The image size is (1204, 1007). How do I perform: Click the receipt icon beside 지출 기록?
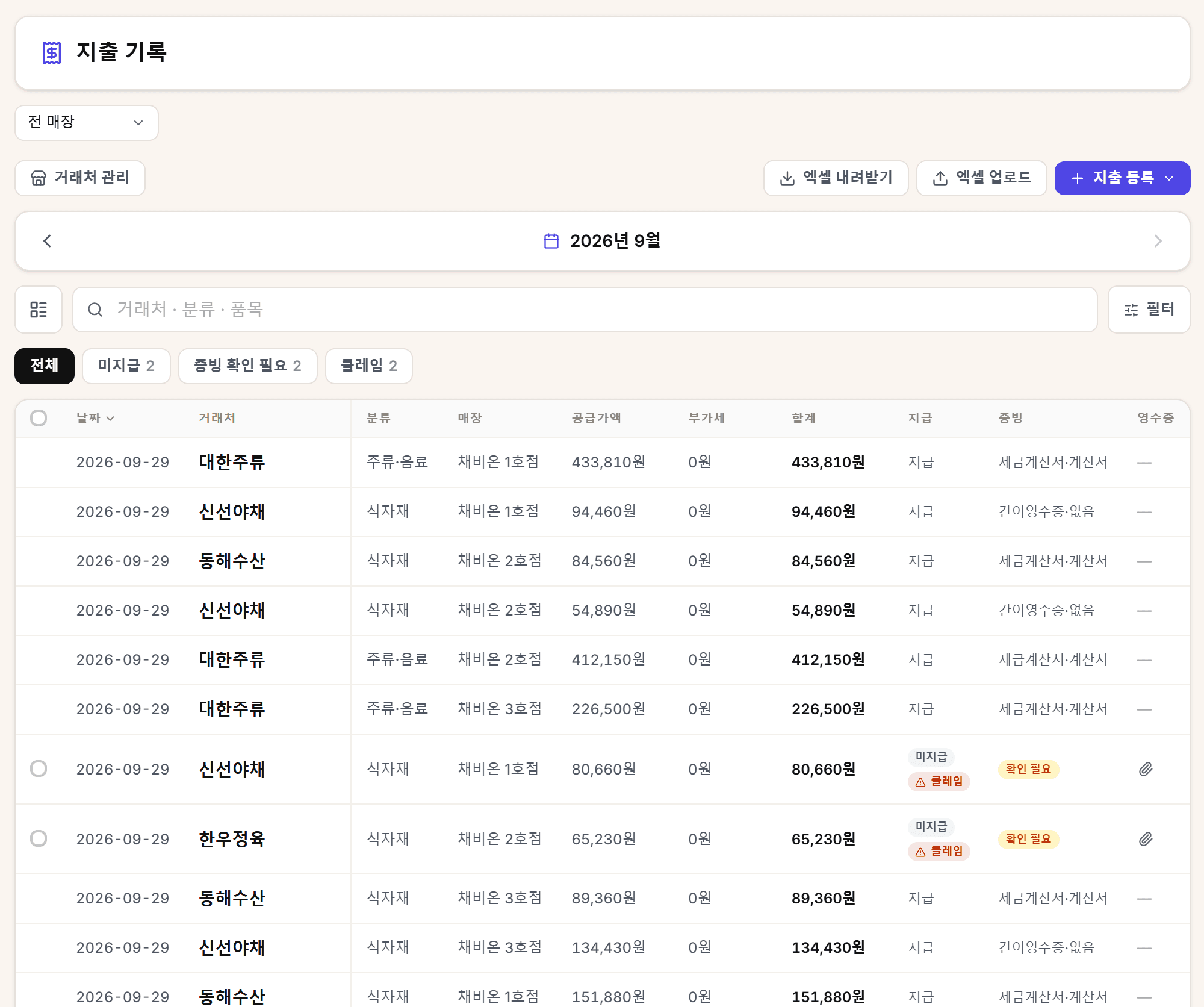coord(52,53)
